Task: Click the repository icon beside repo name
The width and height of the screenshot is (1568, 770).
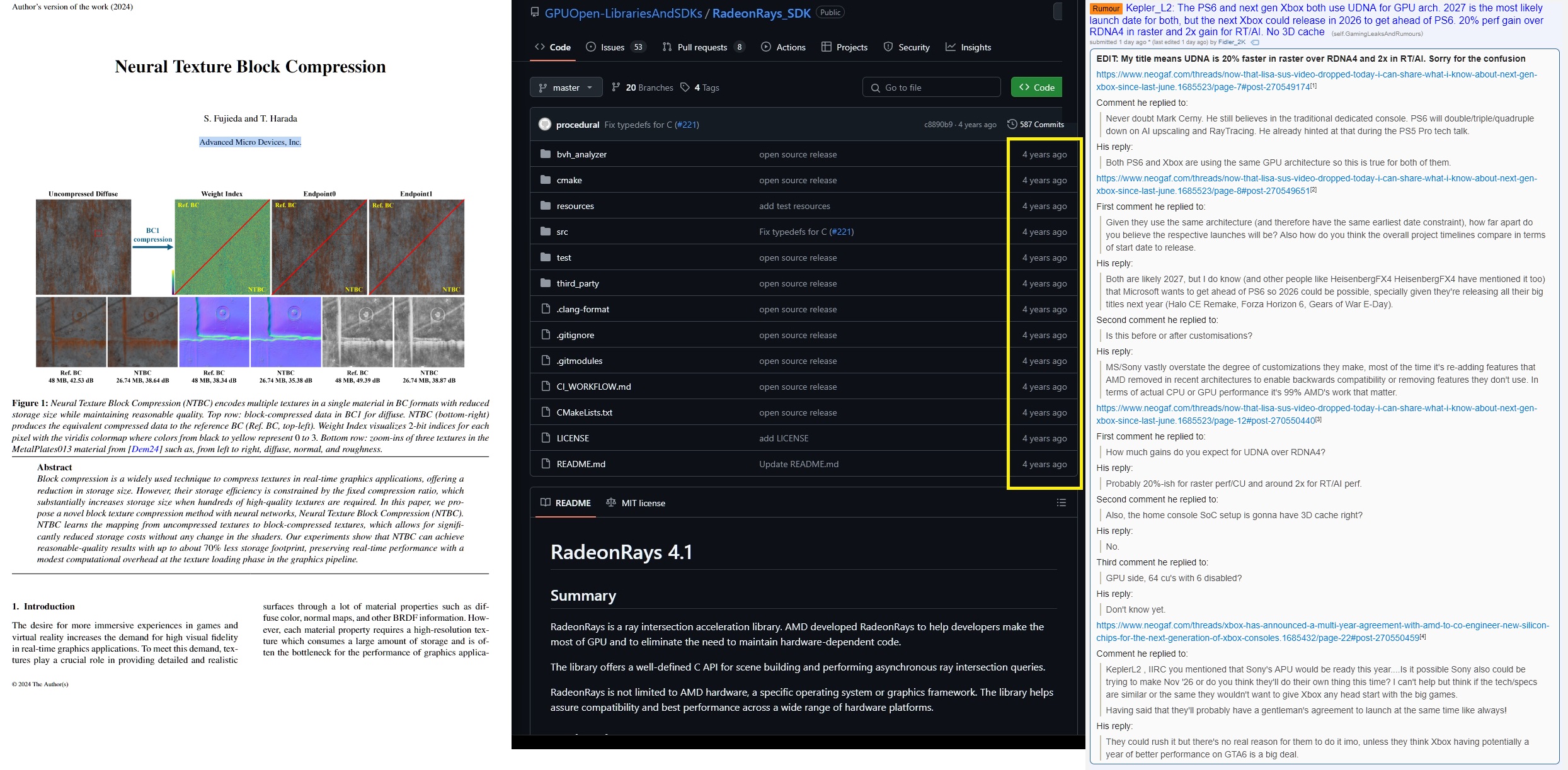Action: click(535, 12)
